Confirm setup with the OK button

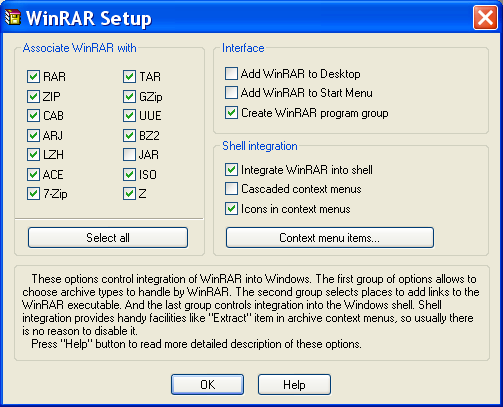click(x=207, y=385)
